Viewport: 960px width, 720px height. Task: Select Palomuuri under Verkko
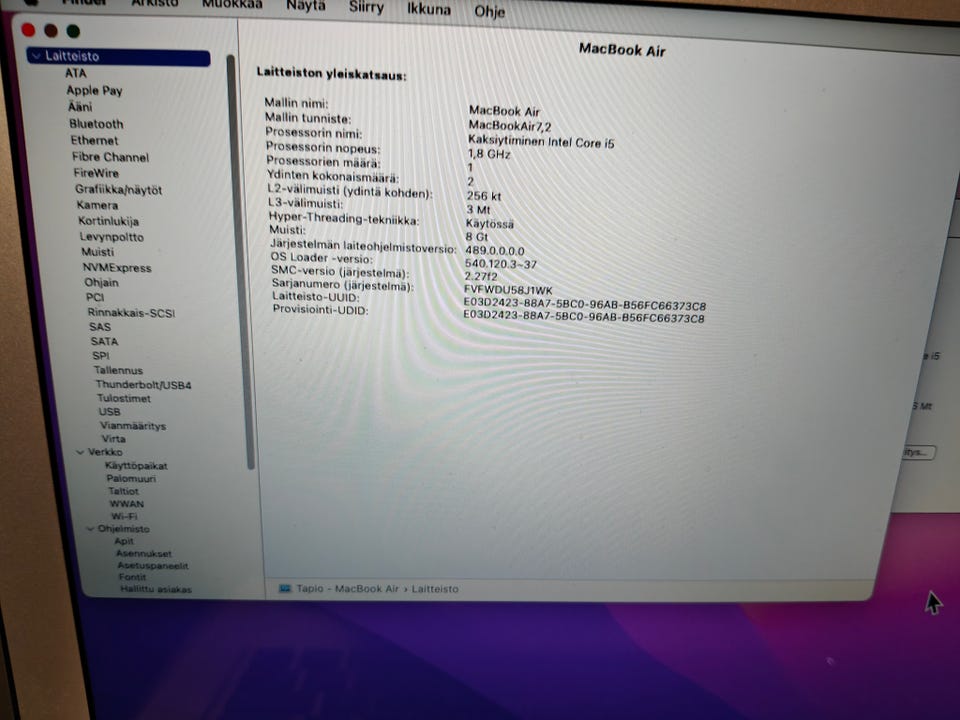click(x=131, y=478)
